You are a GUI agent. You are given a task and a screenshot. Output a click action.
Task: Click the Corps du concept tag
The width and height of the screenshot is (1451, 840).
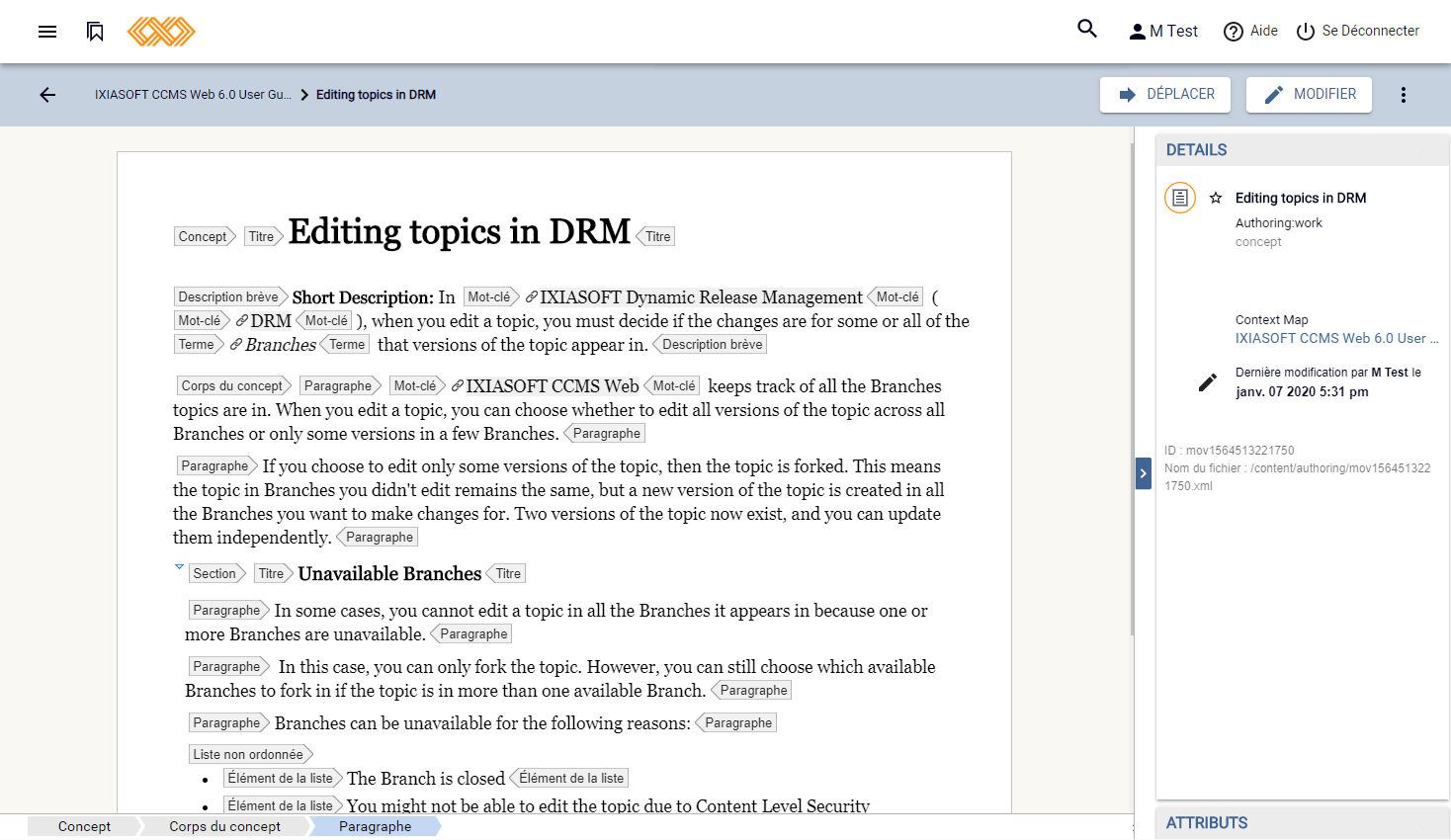pos(234,385)
